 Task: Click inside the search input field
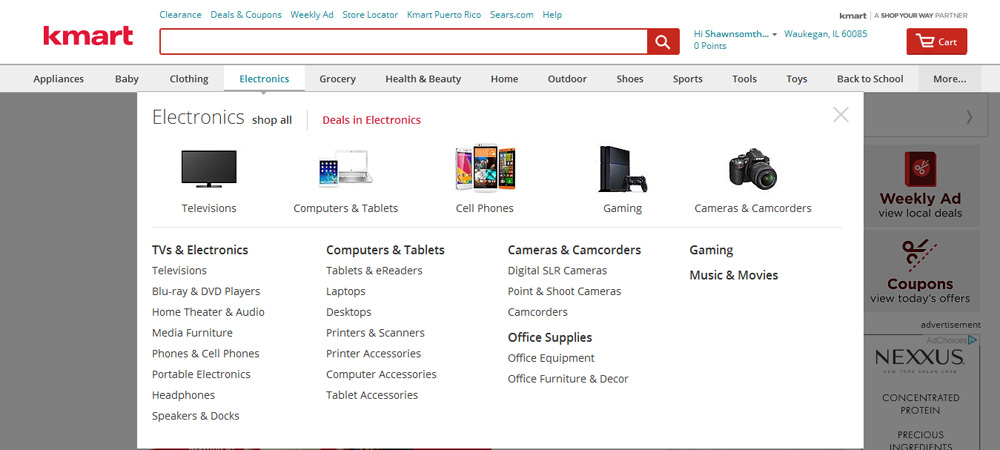pos(404,42)
